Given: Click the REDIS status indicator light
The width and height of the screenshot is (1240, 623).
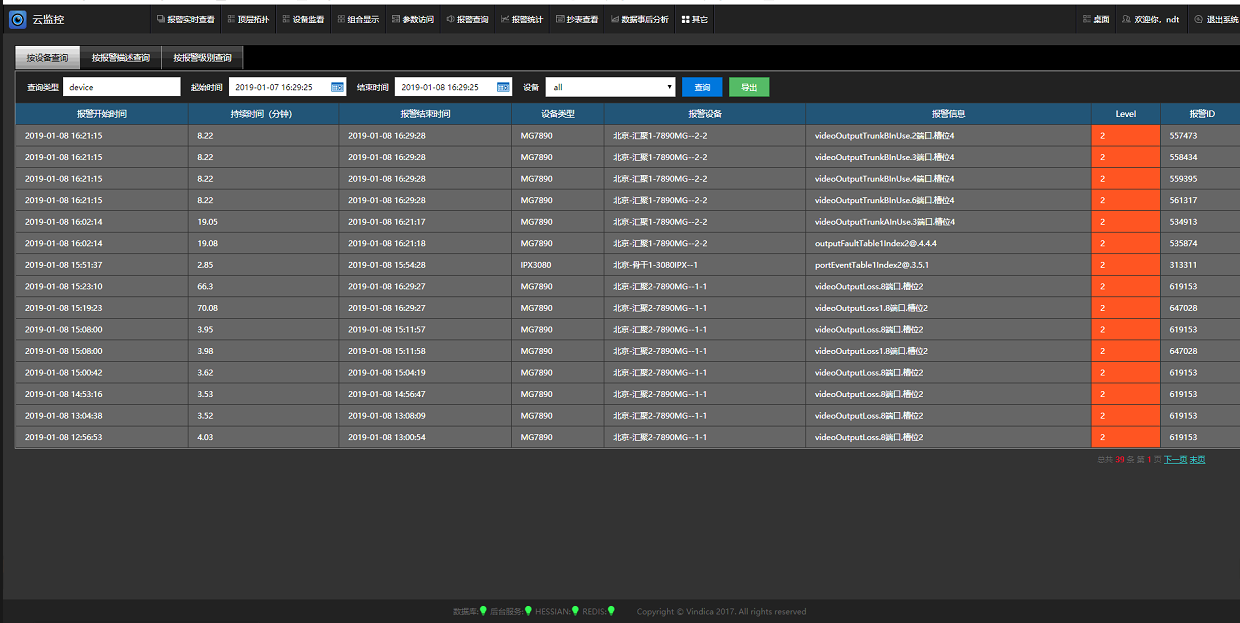Looking at the screenshot, I should (611, 611).
